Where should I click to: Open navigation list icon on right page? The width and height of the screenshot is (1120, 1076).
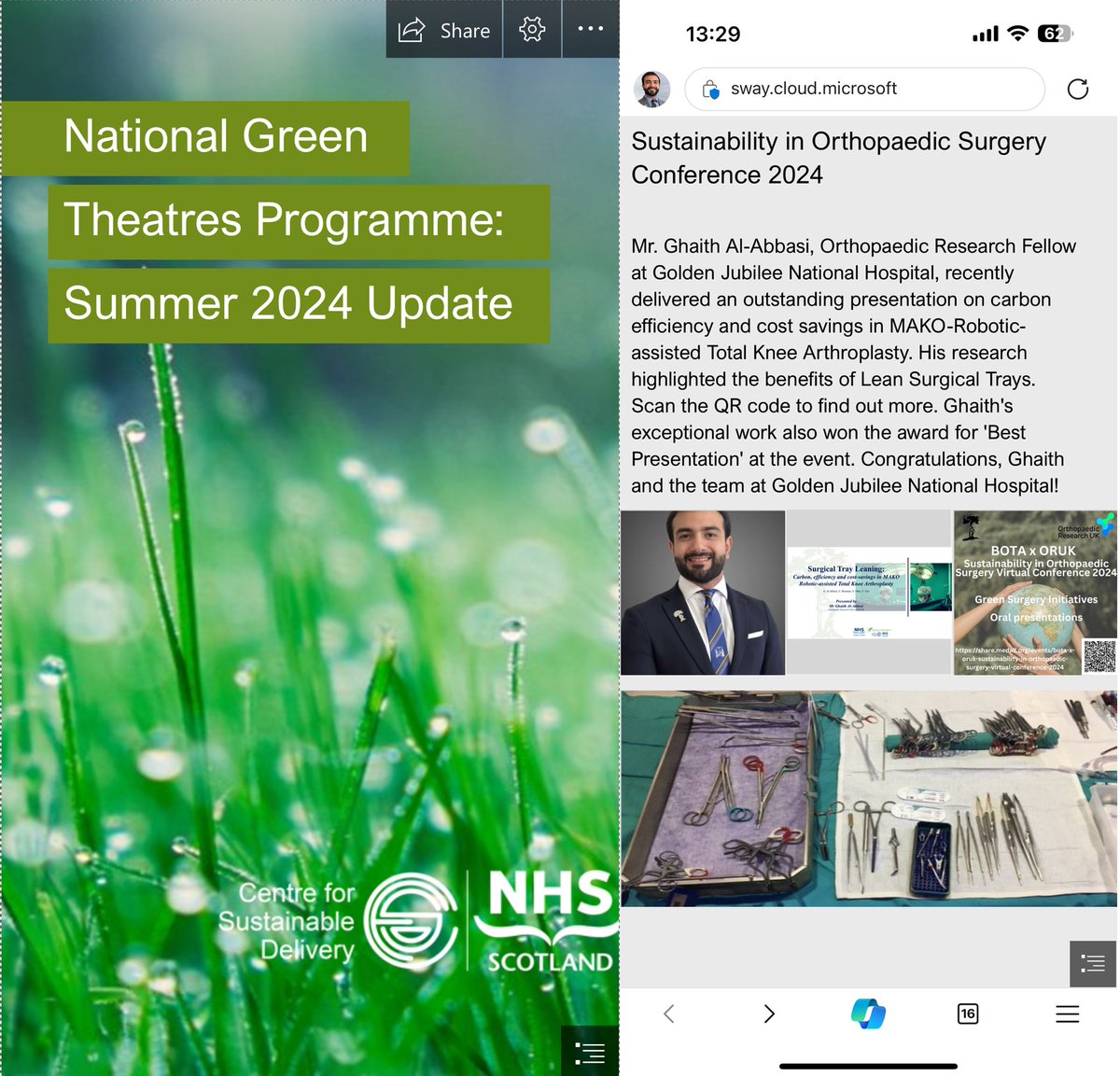coord(1092,963)
